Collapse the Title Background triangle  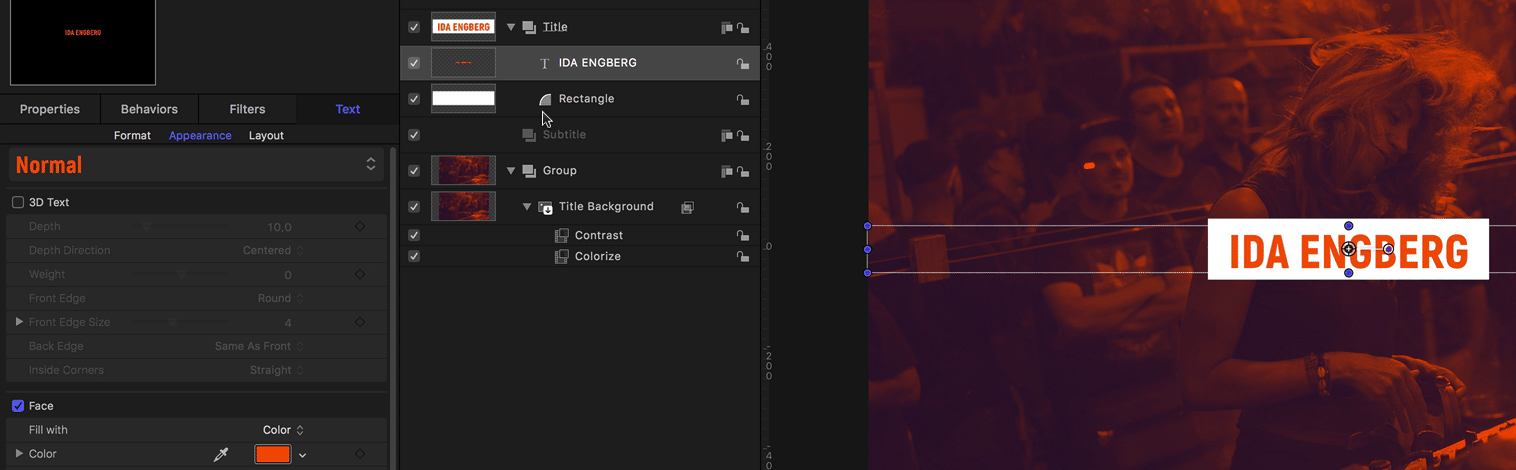(527, 207)
